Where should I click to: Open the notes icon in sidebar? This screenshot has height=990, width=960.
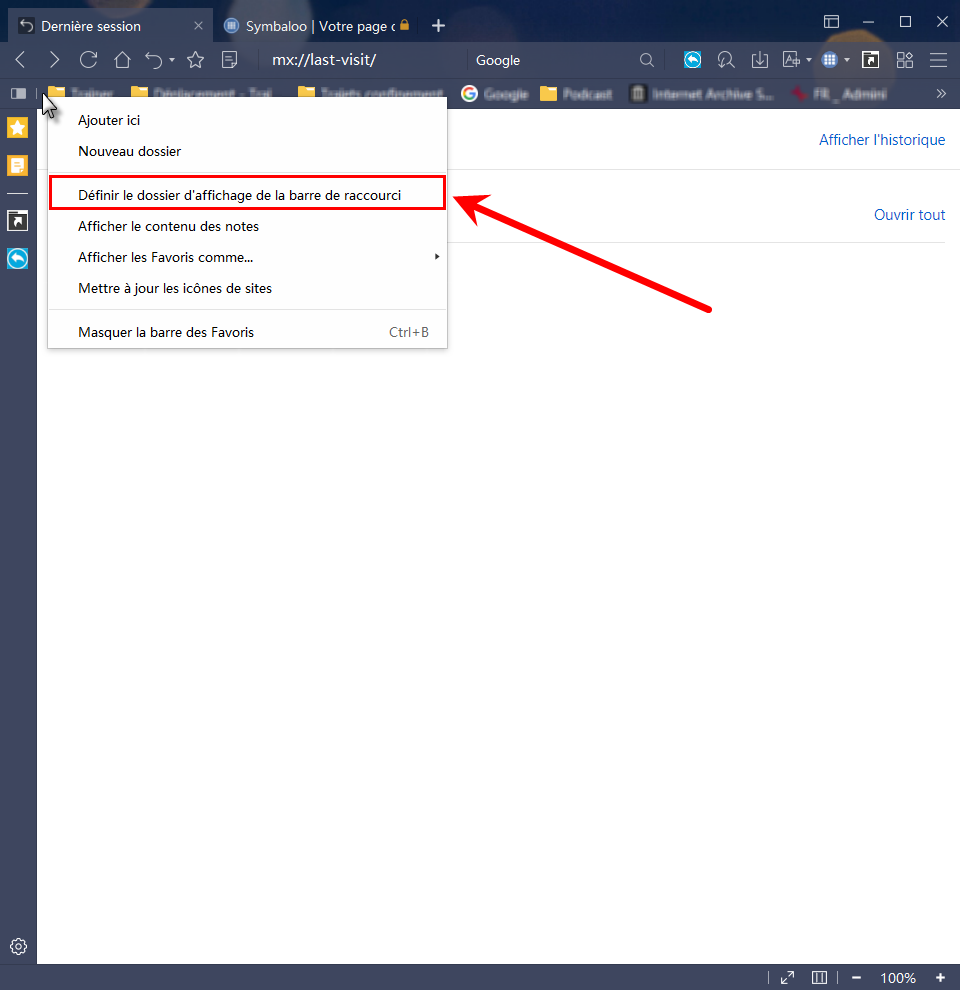tap(18, 166)
